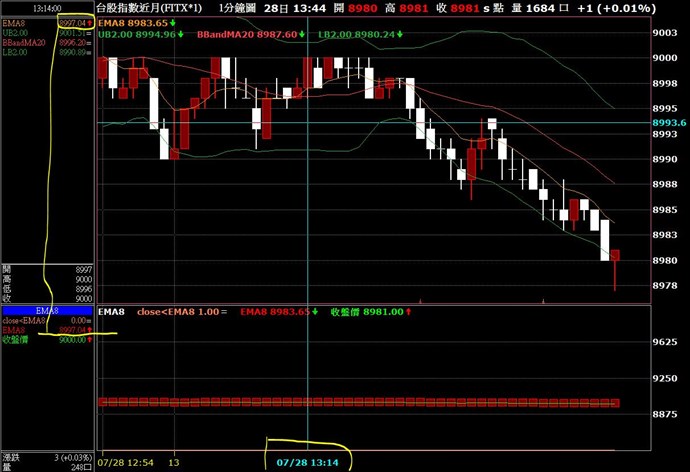Click the last red candlestick near 8980

point(615,257)
